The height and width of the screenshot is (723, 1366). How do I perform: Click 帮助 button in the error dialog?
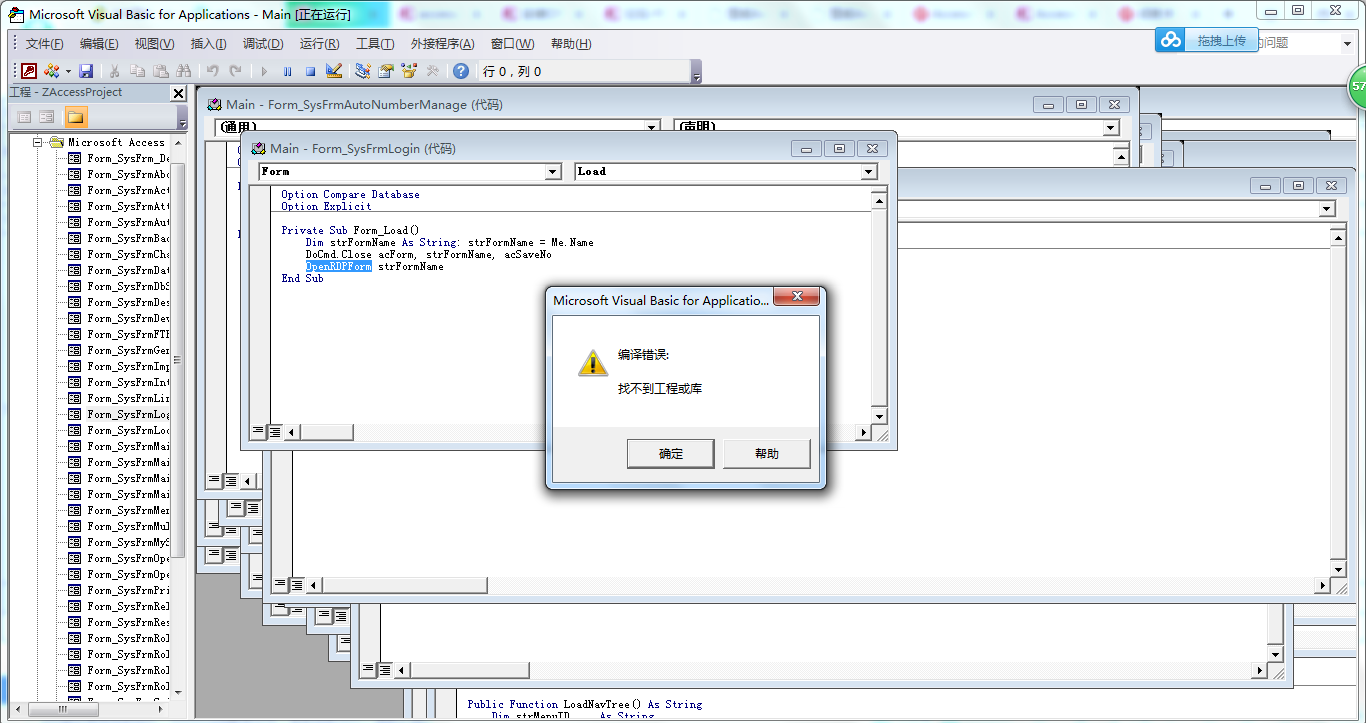pyautogui.click(x=767, y=453)
